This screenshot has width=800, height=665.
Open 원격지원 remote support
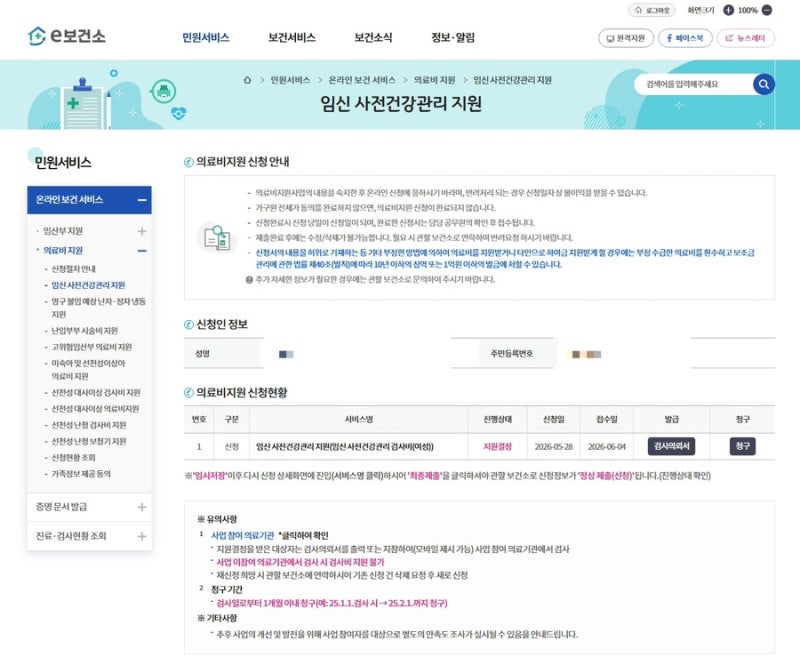click(626, 38)
